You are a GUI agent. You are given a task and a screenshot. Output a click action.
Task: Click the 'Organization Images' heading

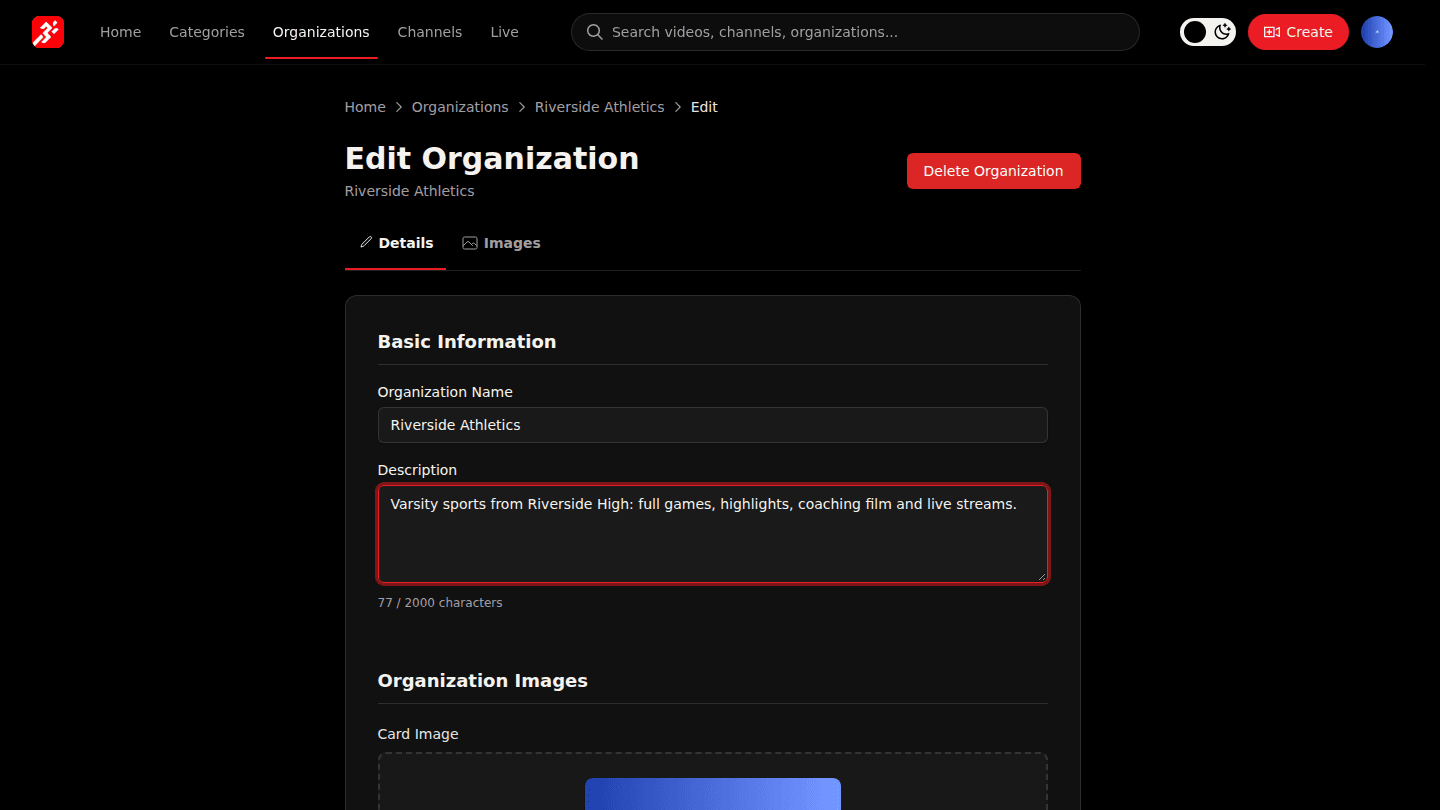482,681
